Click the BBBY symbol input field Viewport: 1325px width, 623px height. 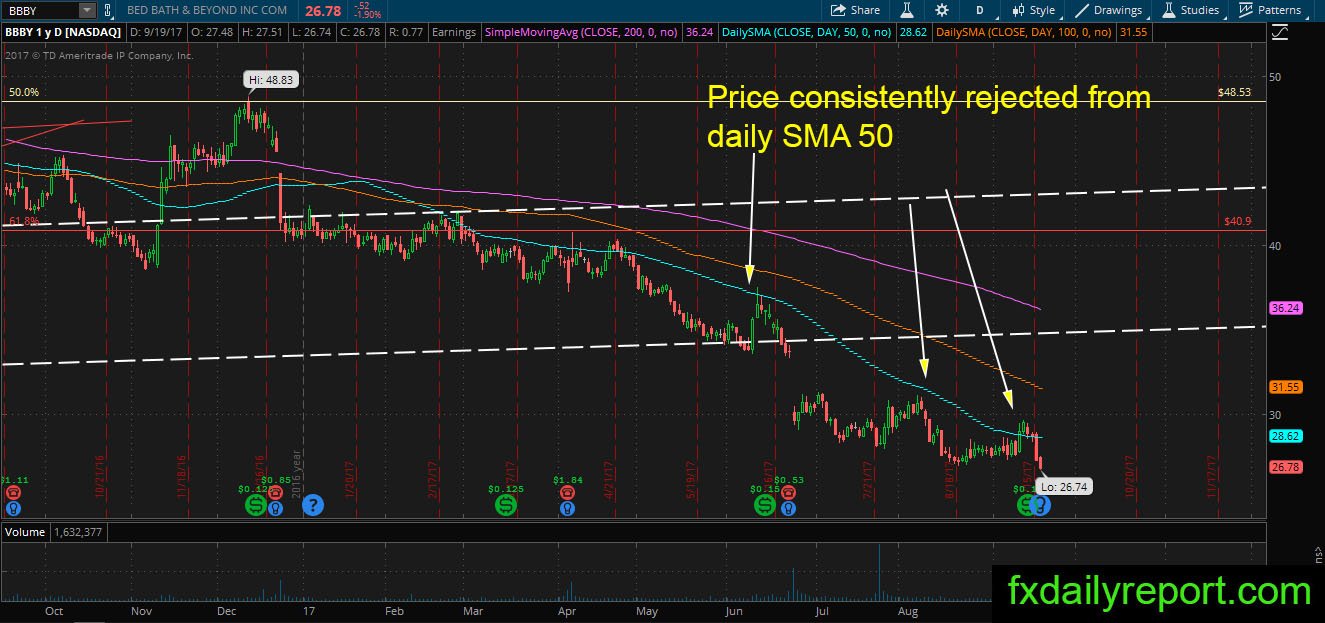pos(39,10)
